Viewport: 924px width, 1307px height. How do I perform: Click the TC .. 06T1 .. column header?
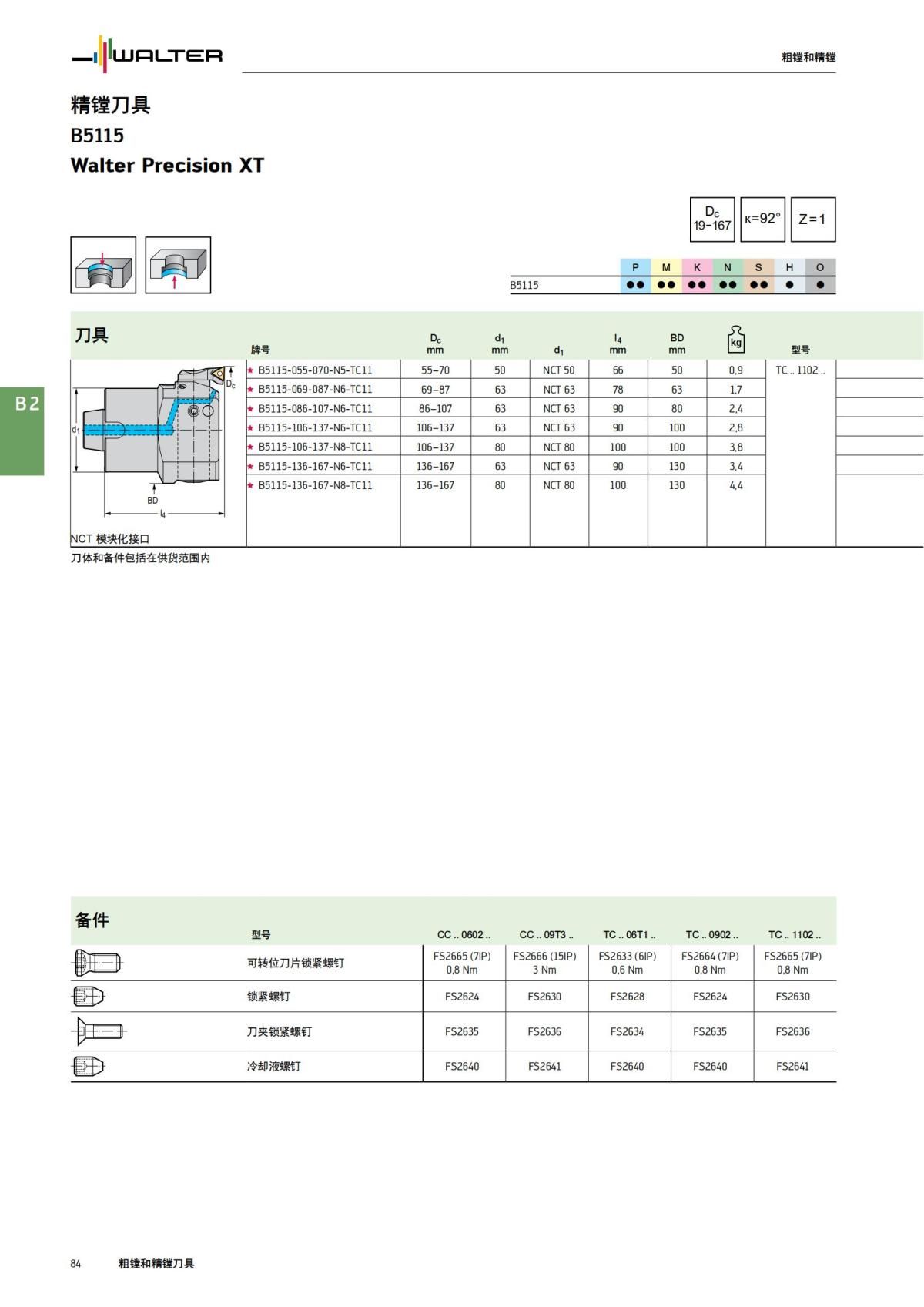[629, 934]
